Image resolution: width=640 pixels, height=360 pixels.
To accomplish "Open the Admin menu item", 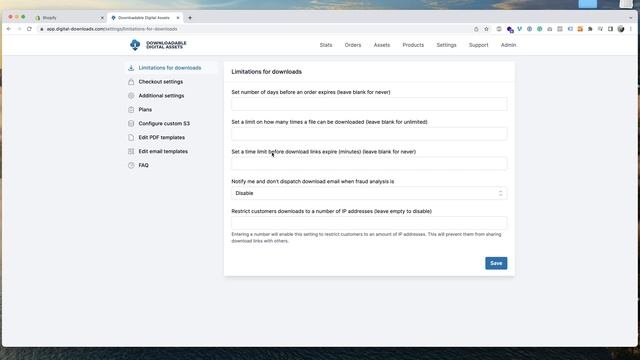I will pyautogui.click(x=508, y=45).
